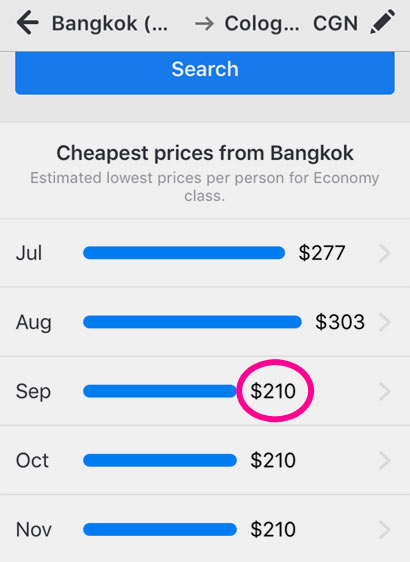Open October prices with its chevron
This screenshot has height=562, width=410.
coord(384,460)
